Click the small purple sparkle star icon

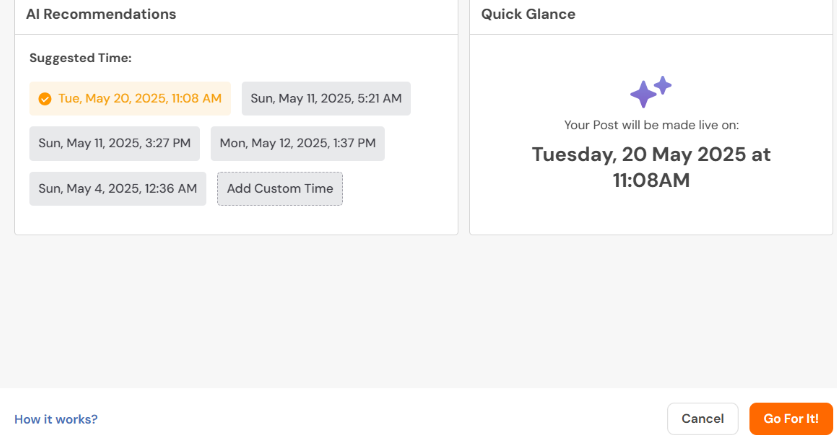[663, 85]
